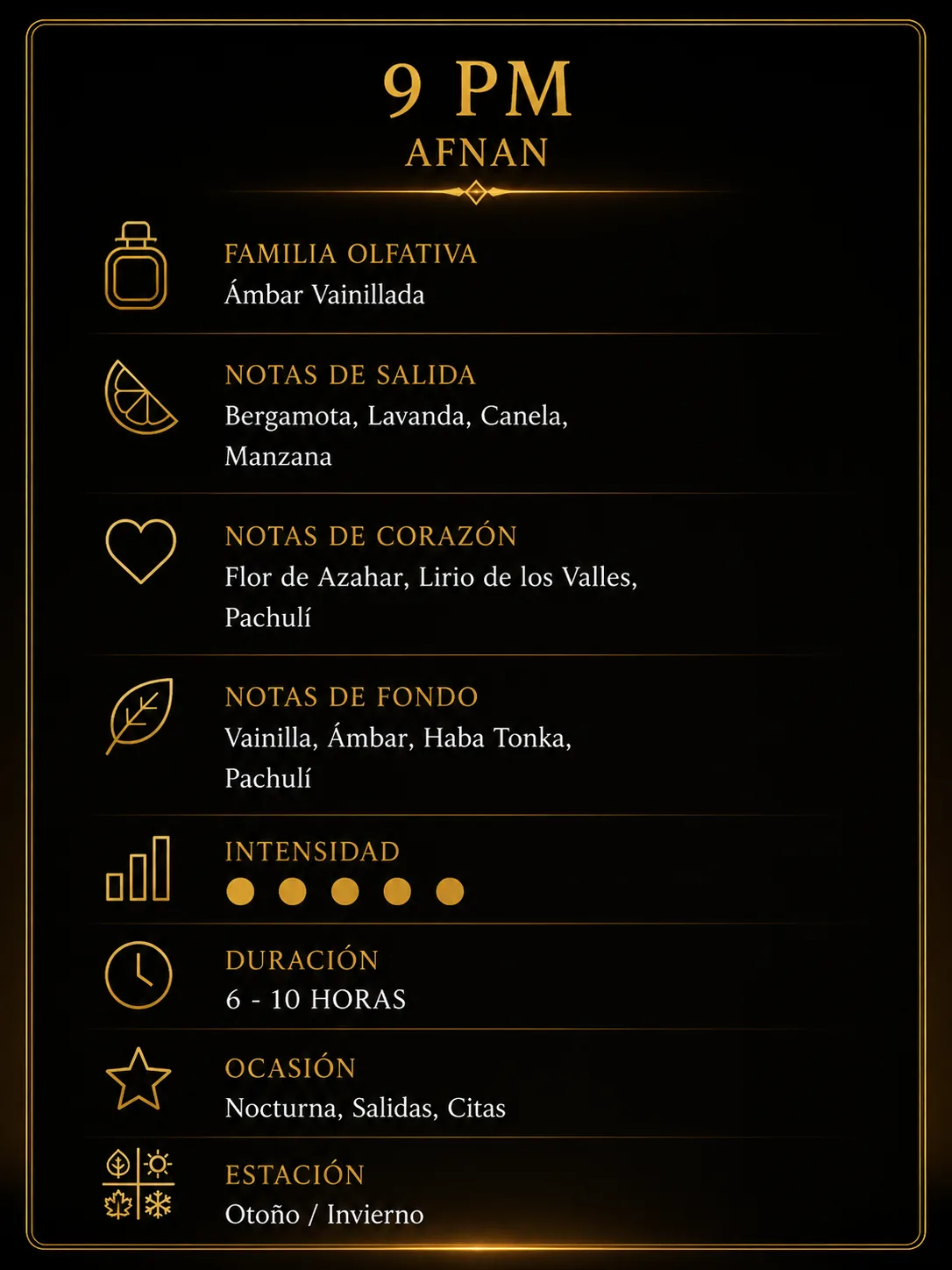Click the perfume bottle icon
The image size is (952, 1270).
click(x=136, y=266)
